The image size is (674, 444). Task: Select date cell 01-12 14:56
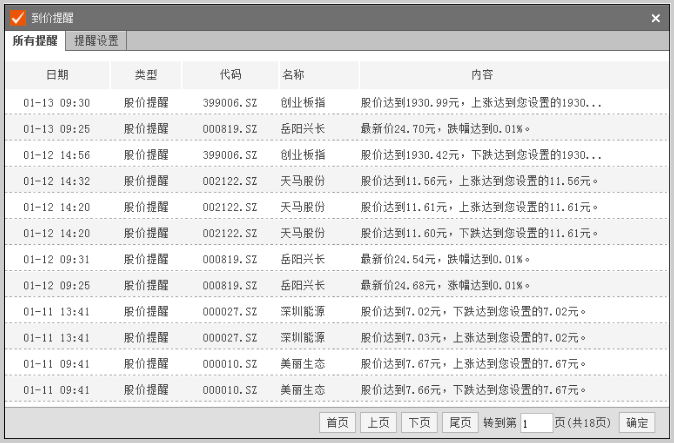point(57,155)
